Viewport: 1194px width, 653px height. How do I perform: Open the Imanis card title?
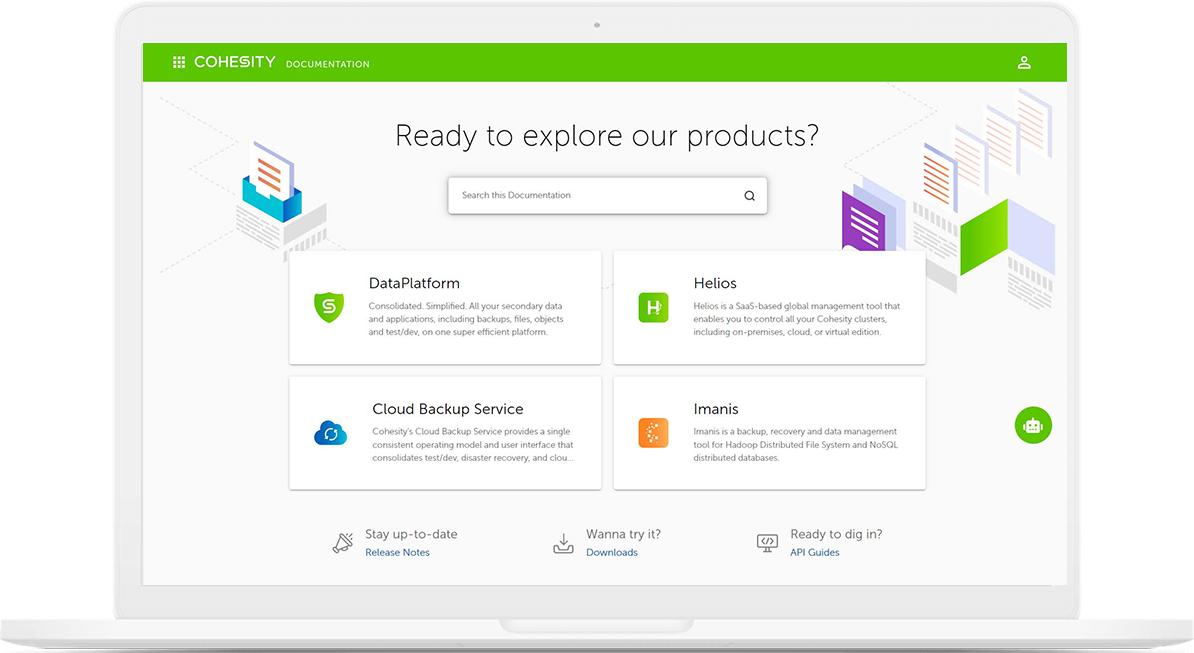[716, 409]
